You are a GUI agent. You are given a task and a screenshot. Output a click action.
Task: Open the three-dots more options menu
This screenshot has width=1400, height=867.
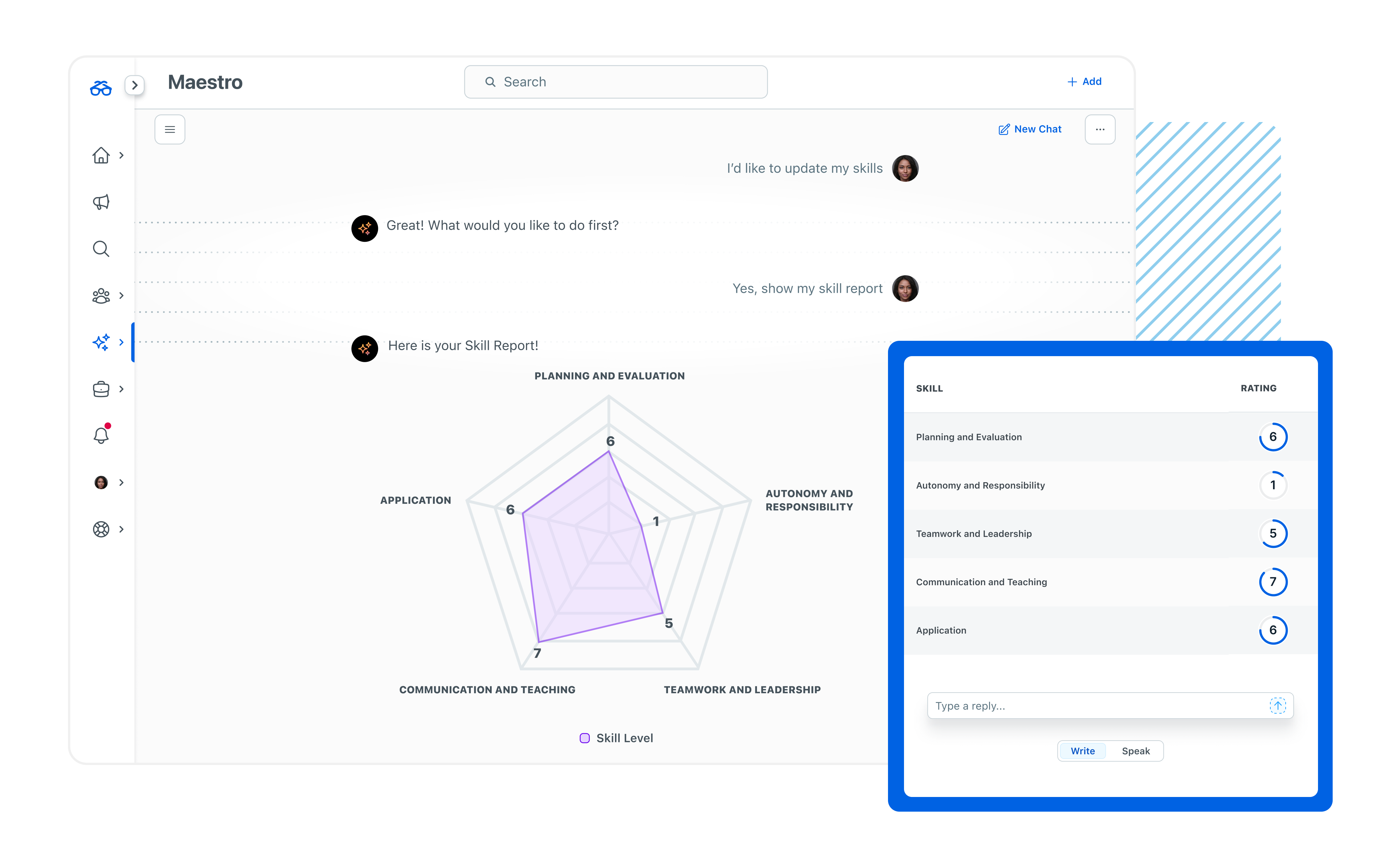[x=1100, y=129]
